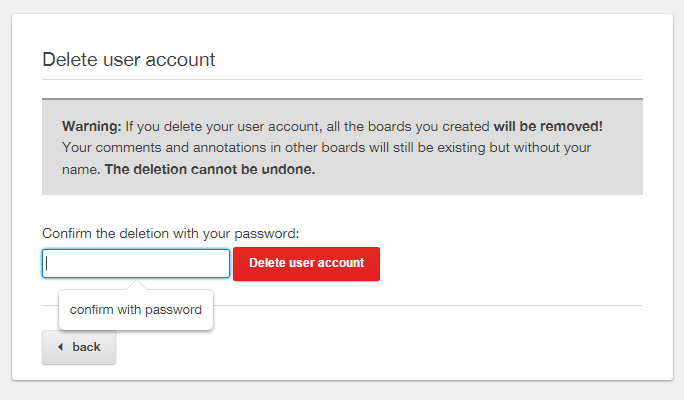
Task: Click the left arrow icon on back button
Action: [61, 347]
